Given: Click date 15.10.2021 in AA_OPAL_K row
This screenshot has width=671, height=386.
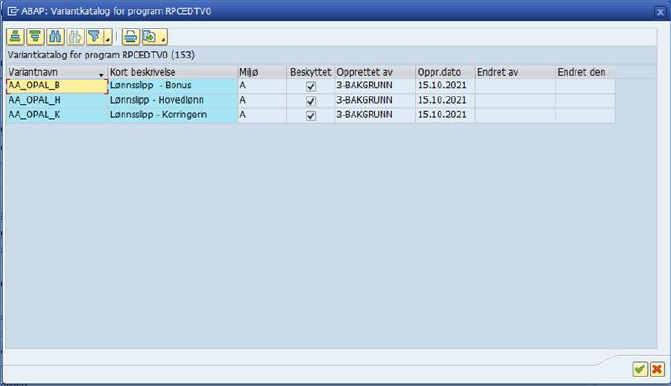Looking at the screenshot, I should click(x=445, y=115).
